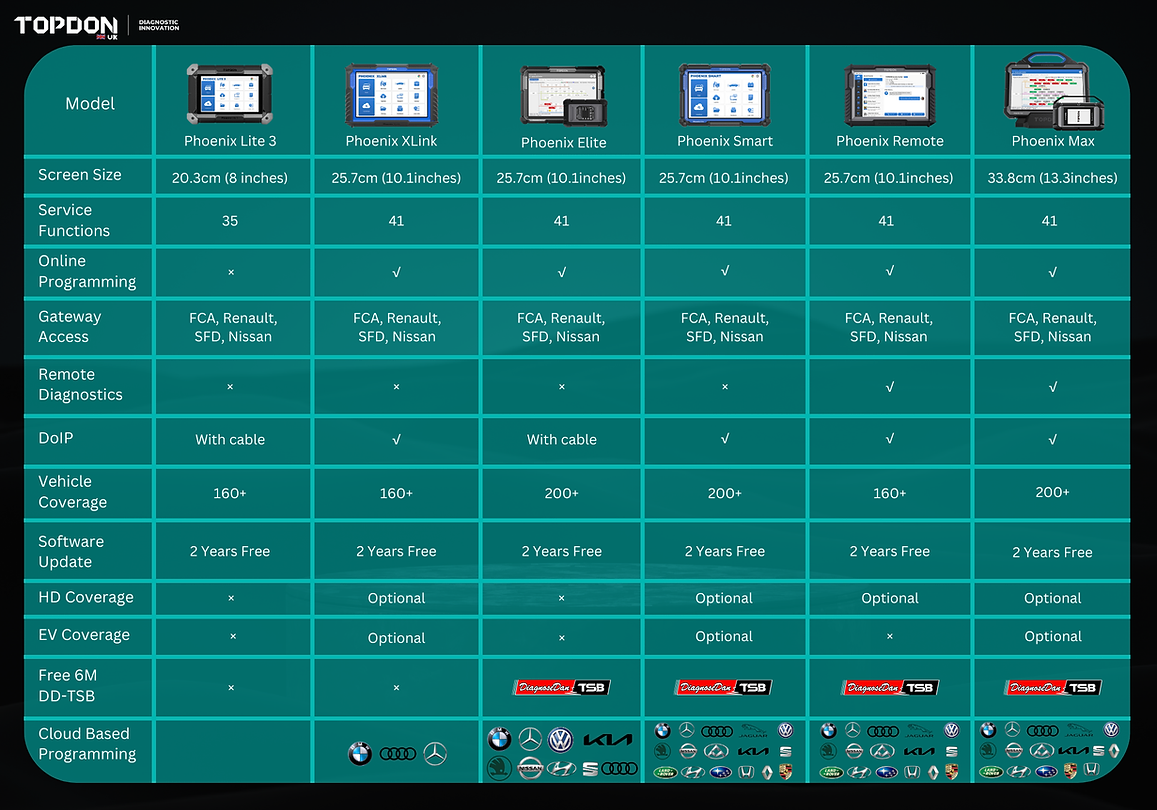Click "With cable" DoIP cell under Phoenix Elite
Screen dimensions: 1157x810
pyautogui.click(x=562, y=440)
